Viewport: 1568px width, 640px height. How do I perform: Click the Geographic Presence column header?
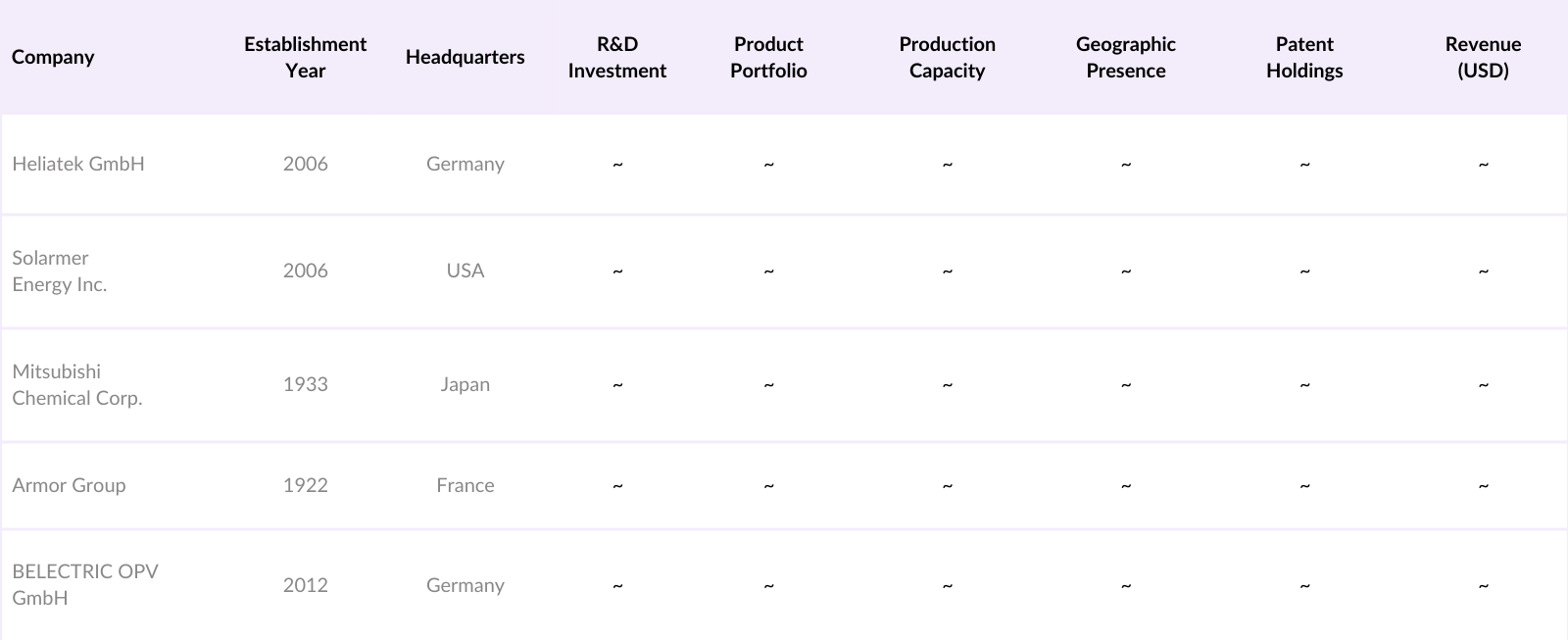click(x=1125, y=57)
